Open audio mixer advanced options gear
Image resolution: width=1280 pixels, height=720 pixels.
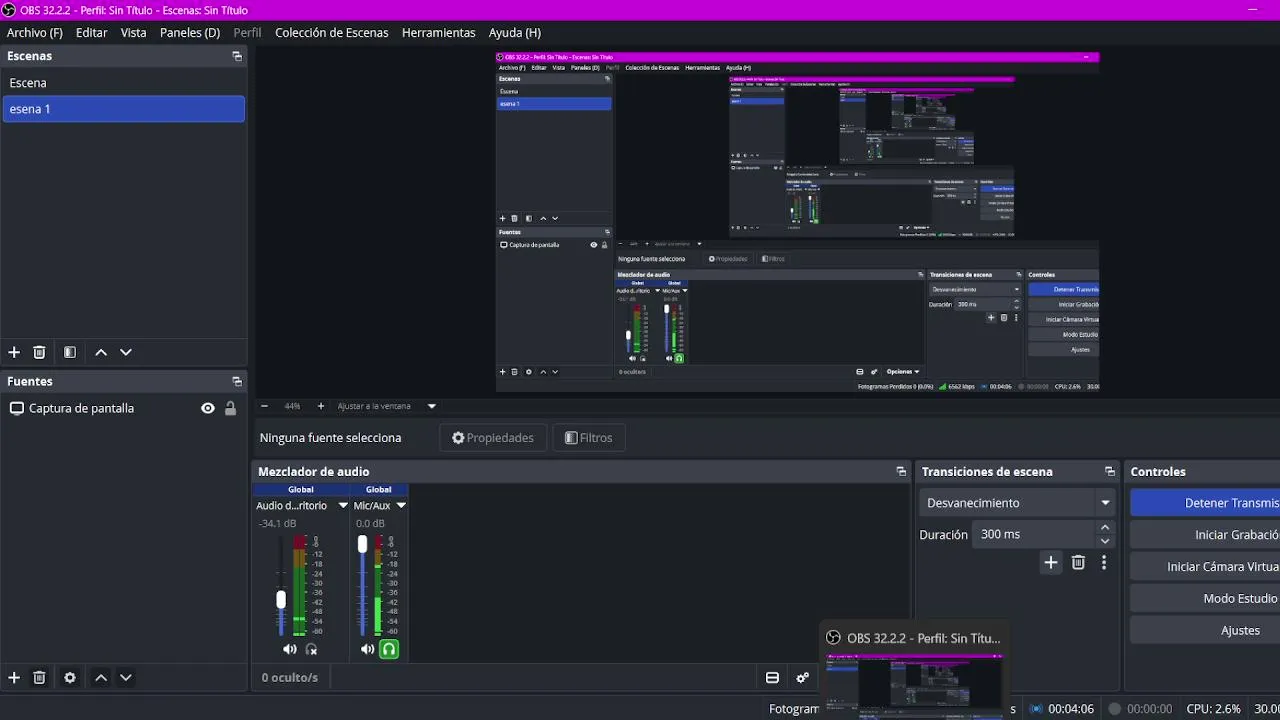pos(802,678)
